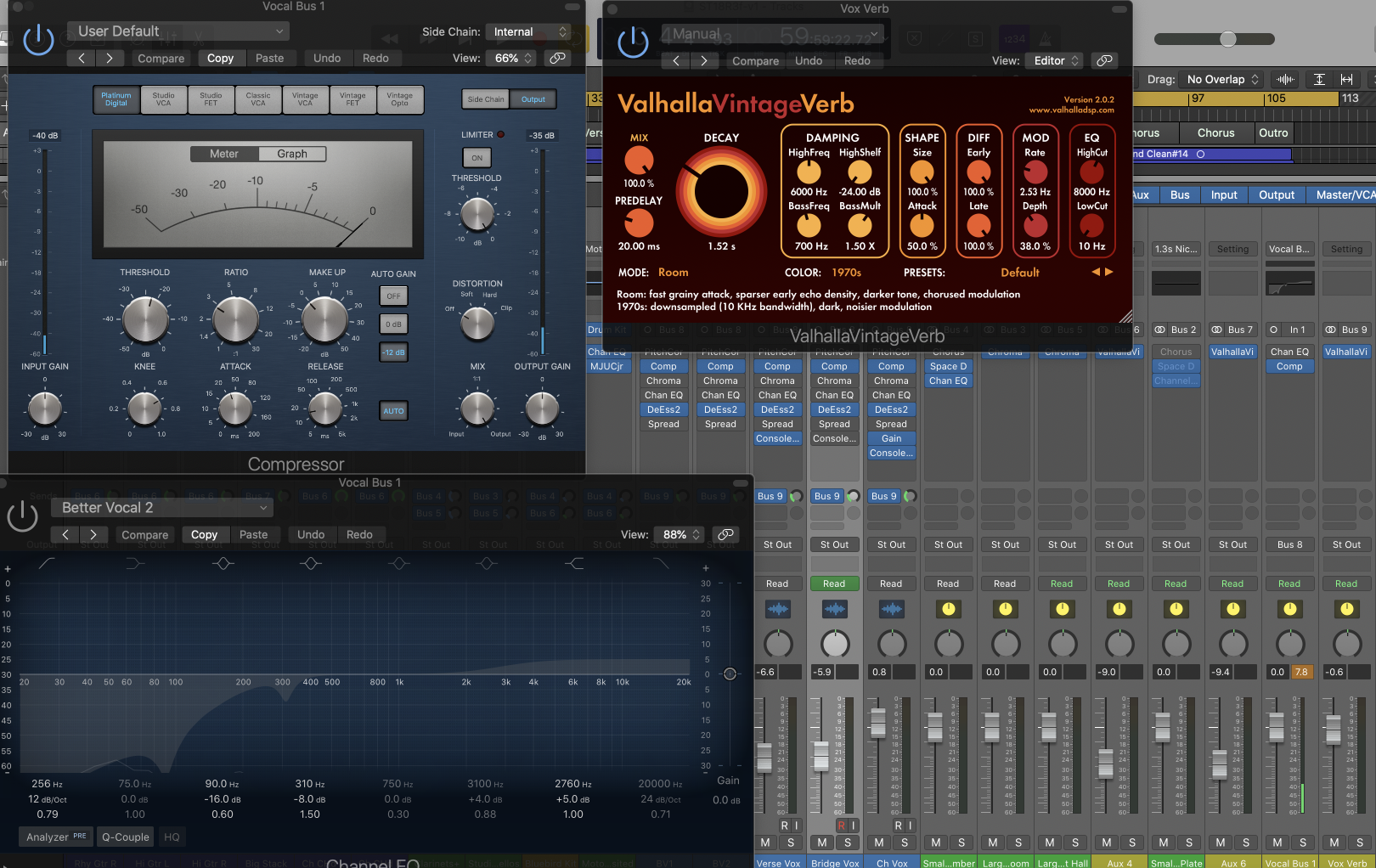Open the Better Vocal 2 preset dropdown
The width and height of the screenshot is (1376, 868).
(162, 507)
